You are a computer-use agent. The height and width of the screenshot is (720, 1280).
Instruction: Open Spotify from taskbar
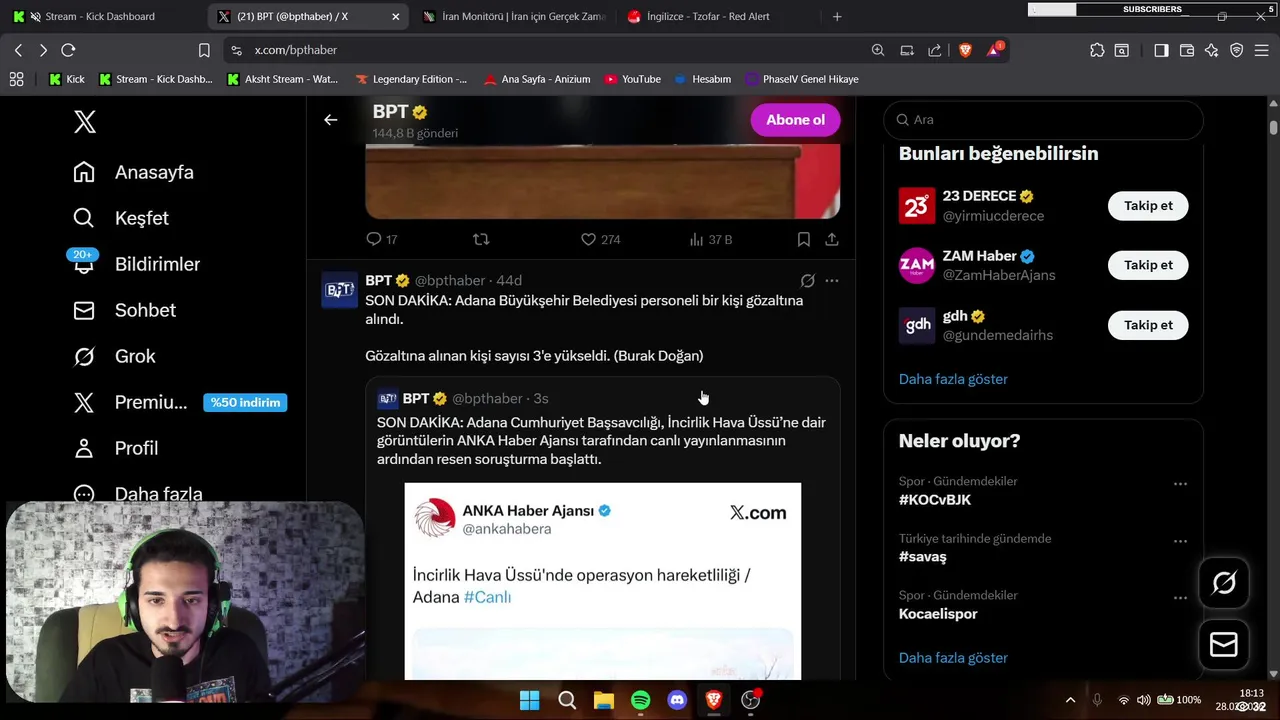click(x=641, y=701)
